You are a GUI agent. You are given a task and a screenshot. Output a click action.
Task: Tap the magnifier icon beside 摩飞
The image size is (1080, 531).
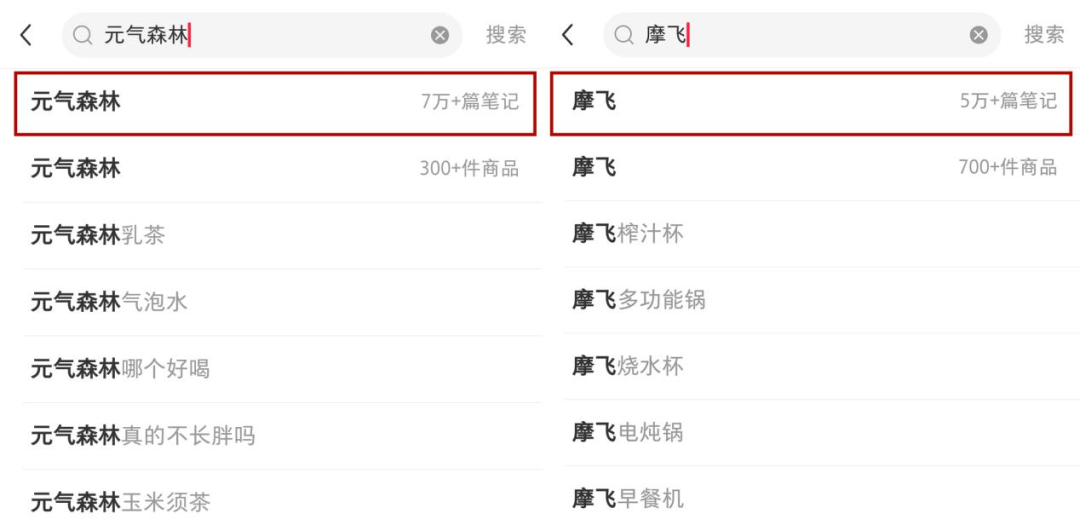tap(624, 35)
